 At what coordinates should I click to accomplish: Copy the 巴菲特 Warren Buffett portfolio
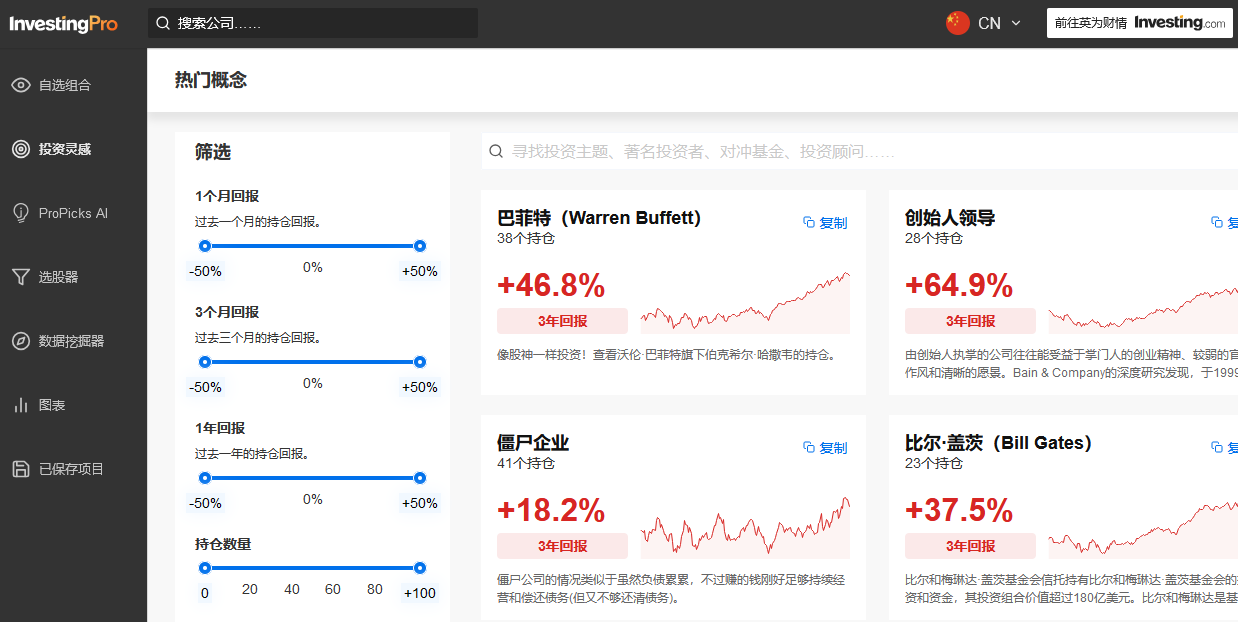pyautogui.click(x=825, y=223)
